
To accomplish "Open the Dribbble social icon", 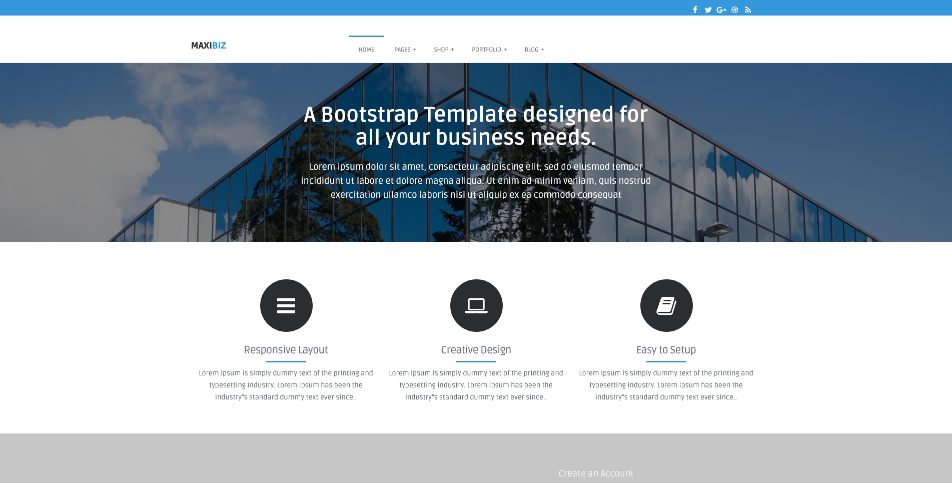I will click(735, 10).
